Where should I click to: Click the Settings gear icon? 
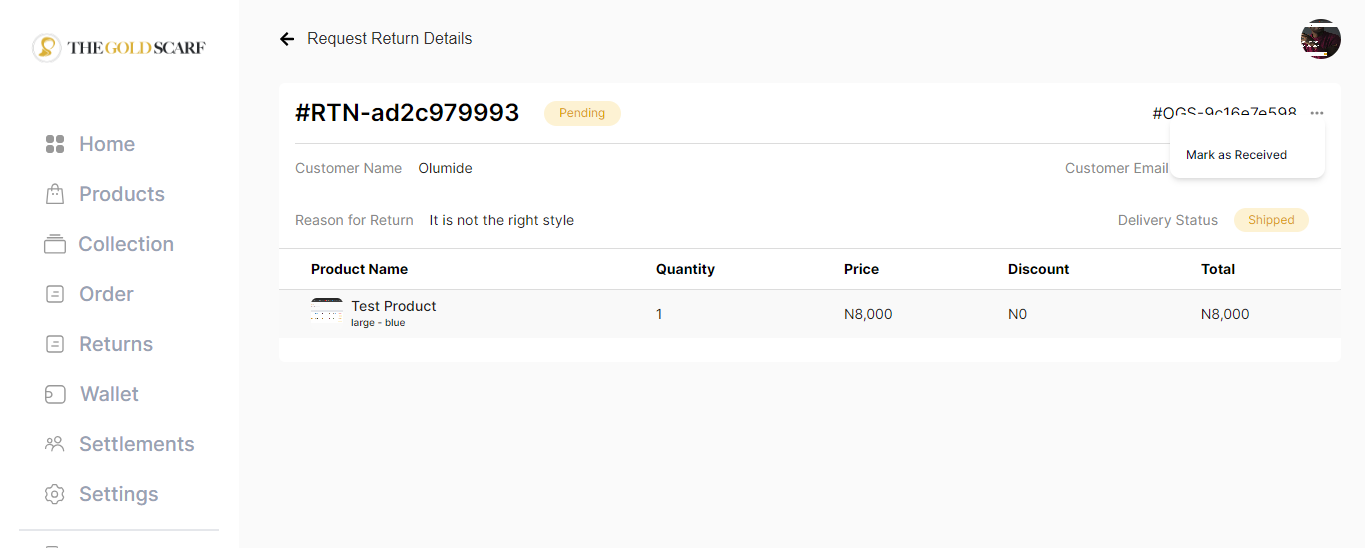(x=55, y=494)
